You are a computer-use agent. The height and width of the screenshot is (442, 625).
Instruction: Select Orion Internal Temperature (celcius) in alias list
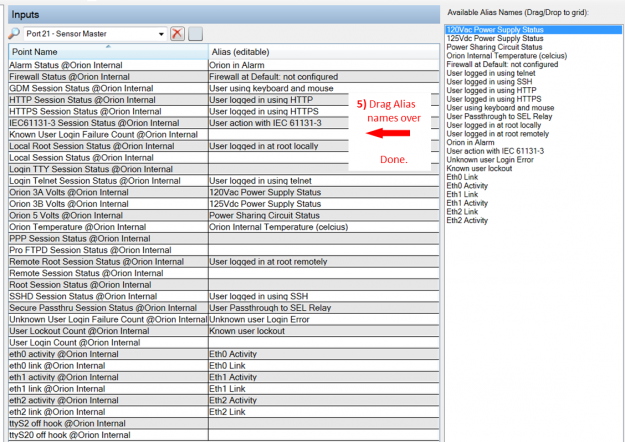coord(507,56)
